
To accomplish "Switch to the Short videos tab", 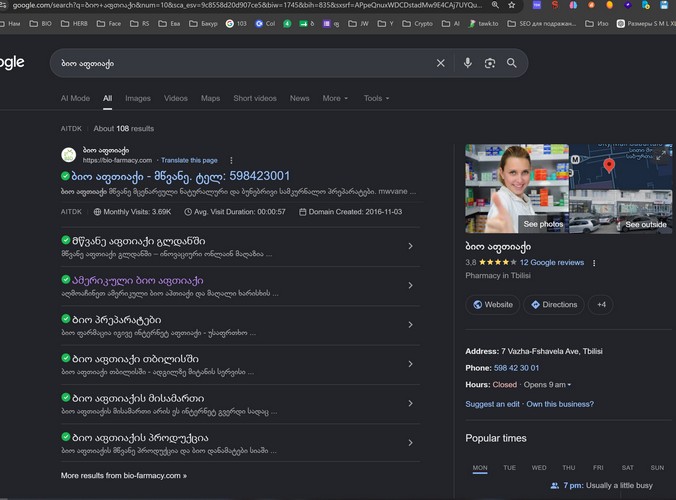I will coord(255,98).
